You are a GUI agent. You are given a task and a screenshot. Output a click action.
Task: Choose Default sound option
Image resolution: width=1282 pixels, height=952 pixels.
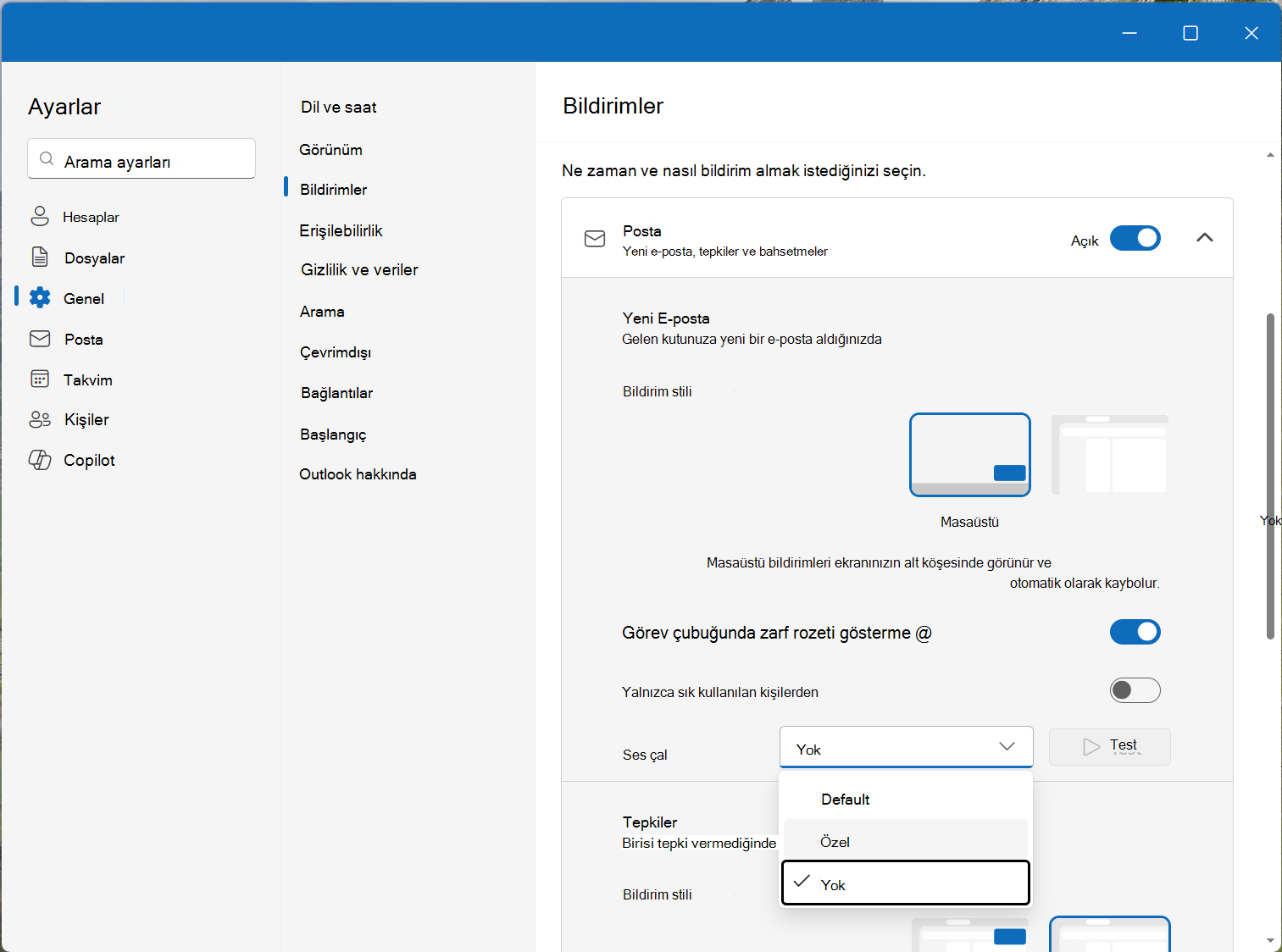(x=906, y=799)
